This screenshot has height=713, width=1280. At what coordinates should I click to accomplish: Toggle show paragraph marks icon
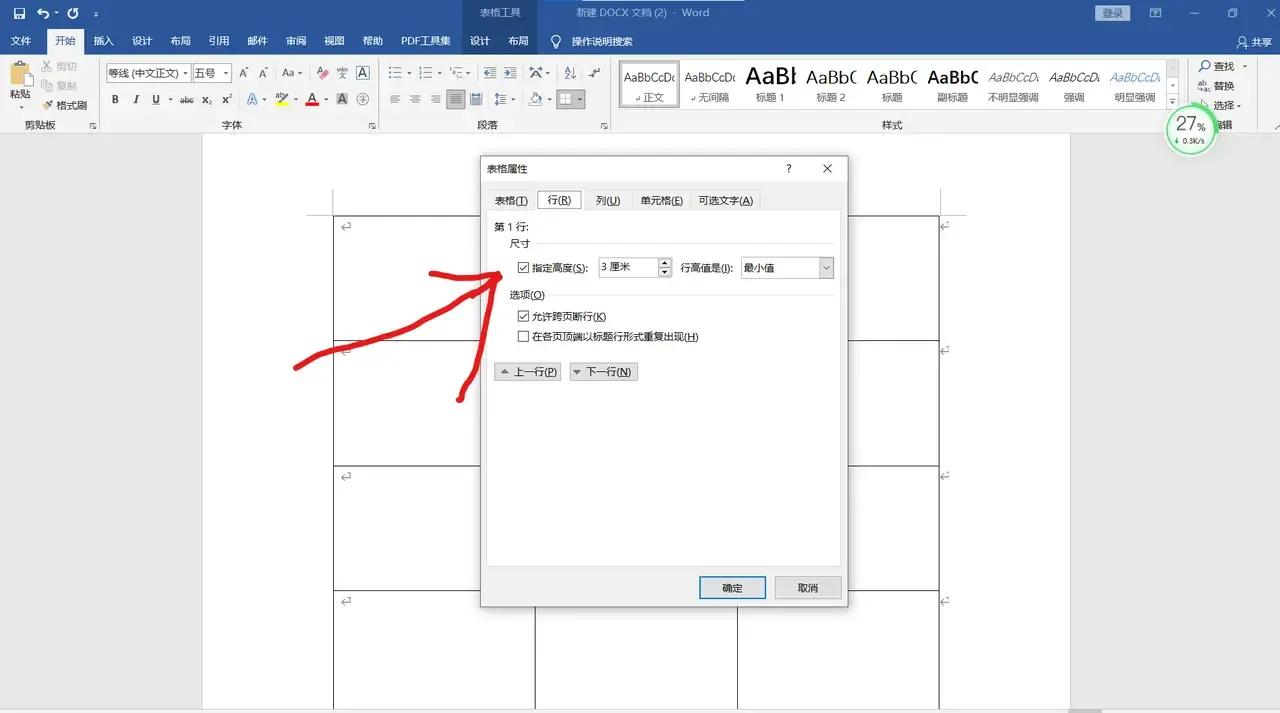(x=596, y=73)
